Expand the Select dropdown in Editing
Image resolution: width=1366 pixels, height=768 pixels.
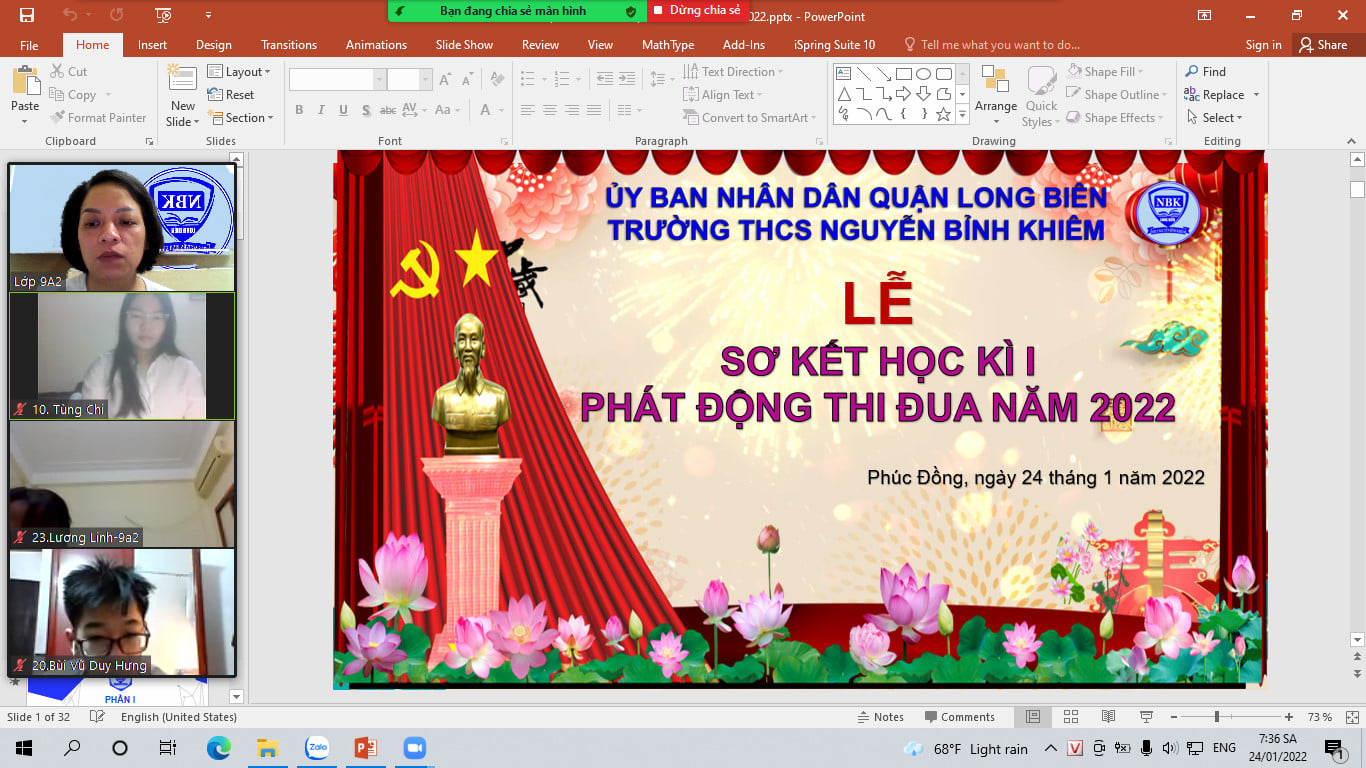pyautogui.click(x=1215, y=118)
